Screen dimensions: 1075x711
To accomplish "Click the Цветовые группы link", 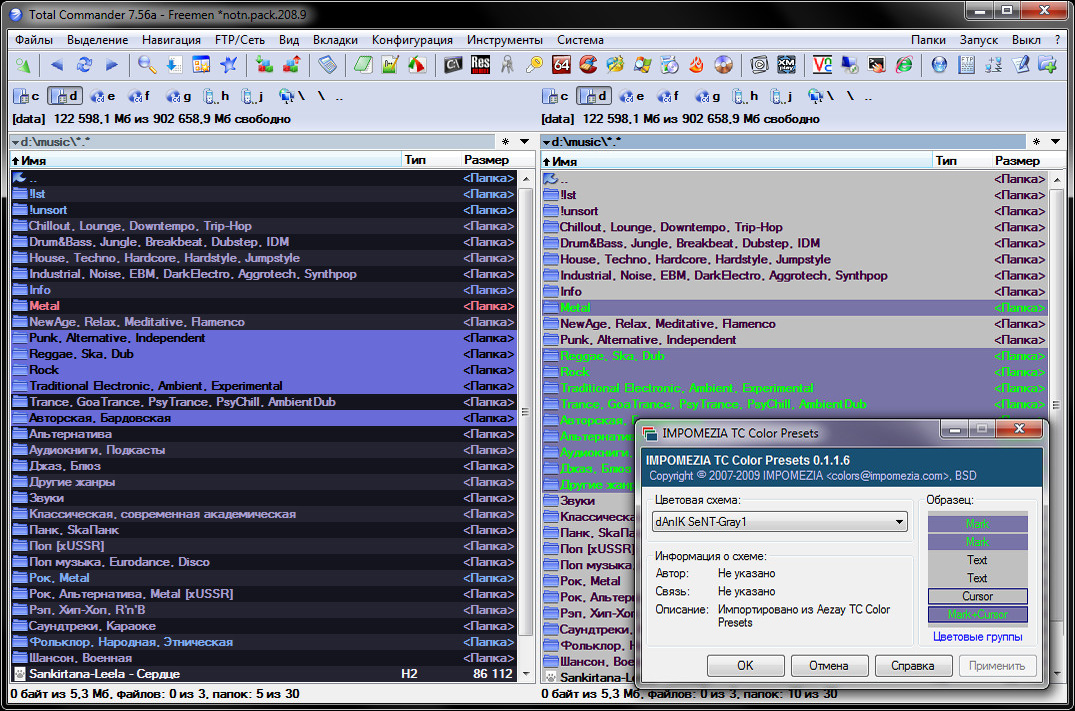I will [977, 636].
